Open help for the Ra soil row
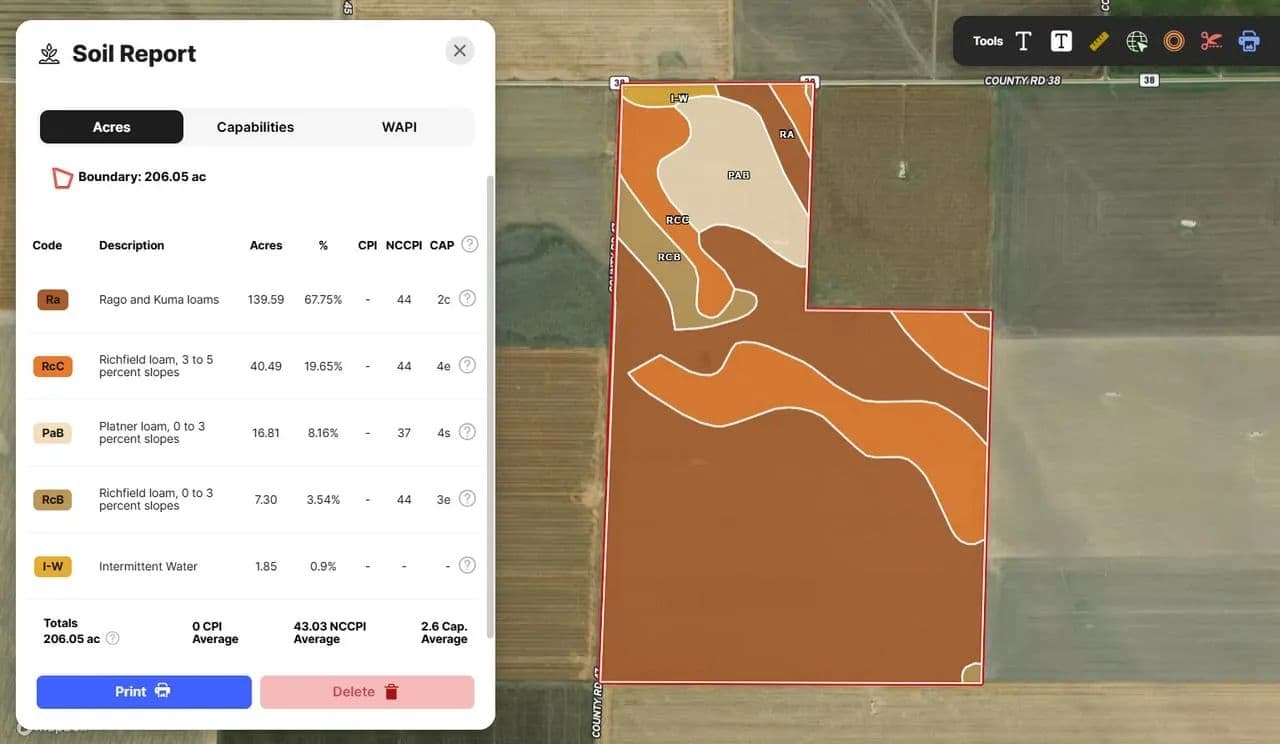Image resolution: width=1280 pixels, height=744 pixels. point(467,298)
